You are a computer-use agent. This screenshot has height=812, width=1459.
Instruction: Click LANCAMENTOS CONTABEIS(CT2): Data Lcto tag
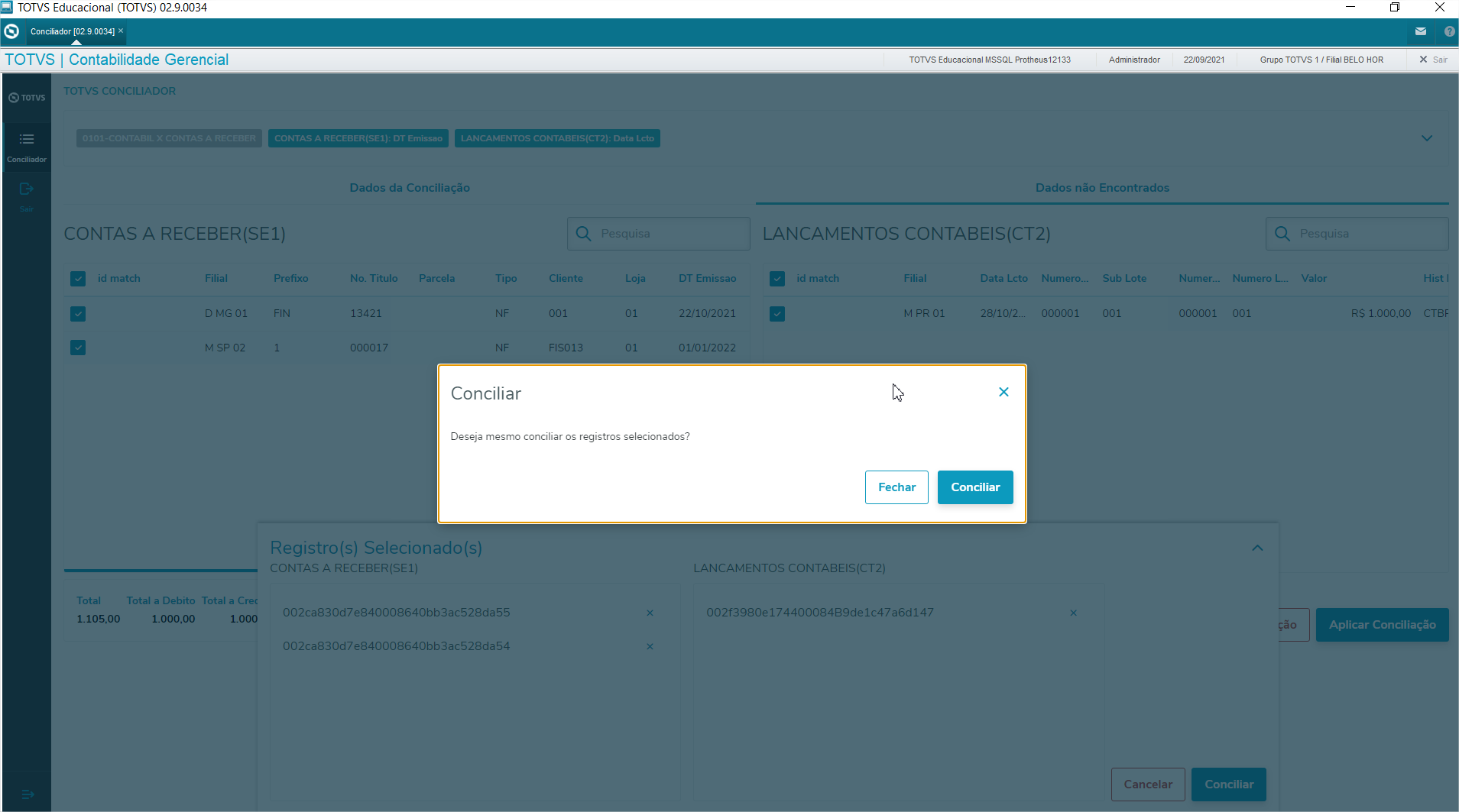pyautogui.click(x=557, y=138)
